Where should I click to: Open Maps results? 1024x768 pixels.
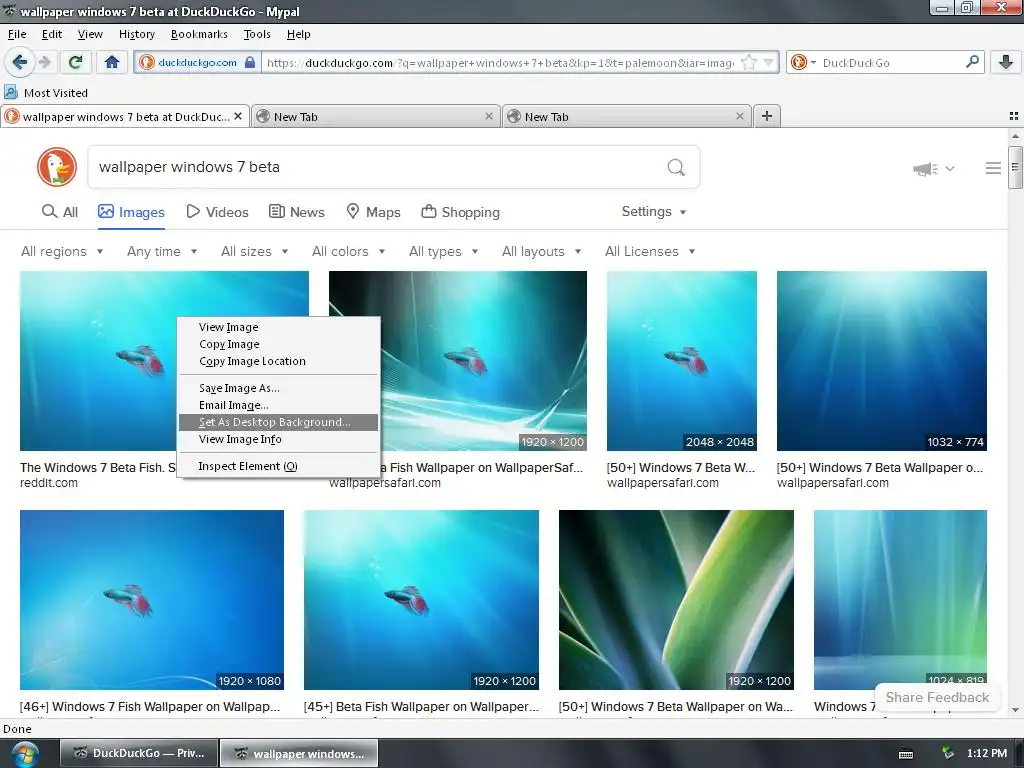coord(373,212)
